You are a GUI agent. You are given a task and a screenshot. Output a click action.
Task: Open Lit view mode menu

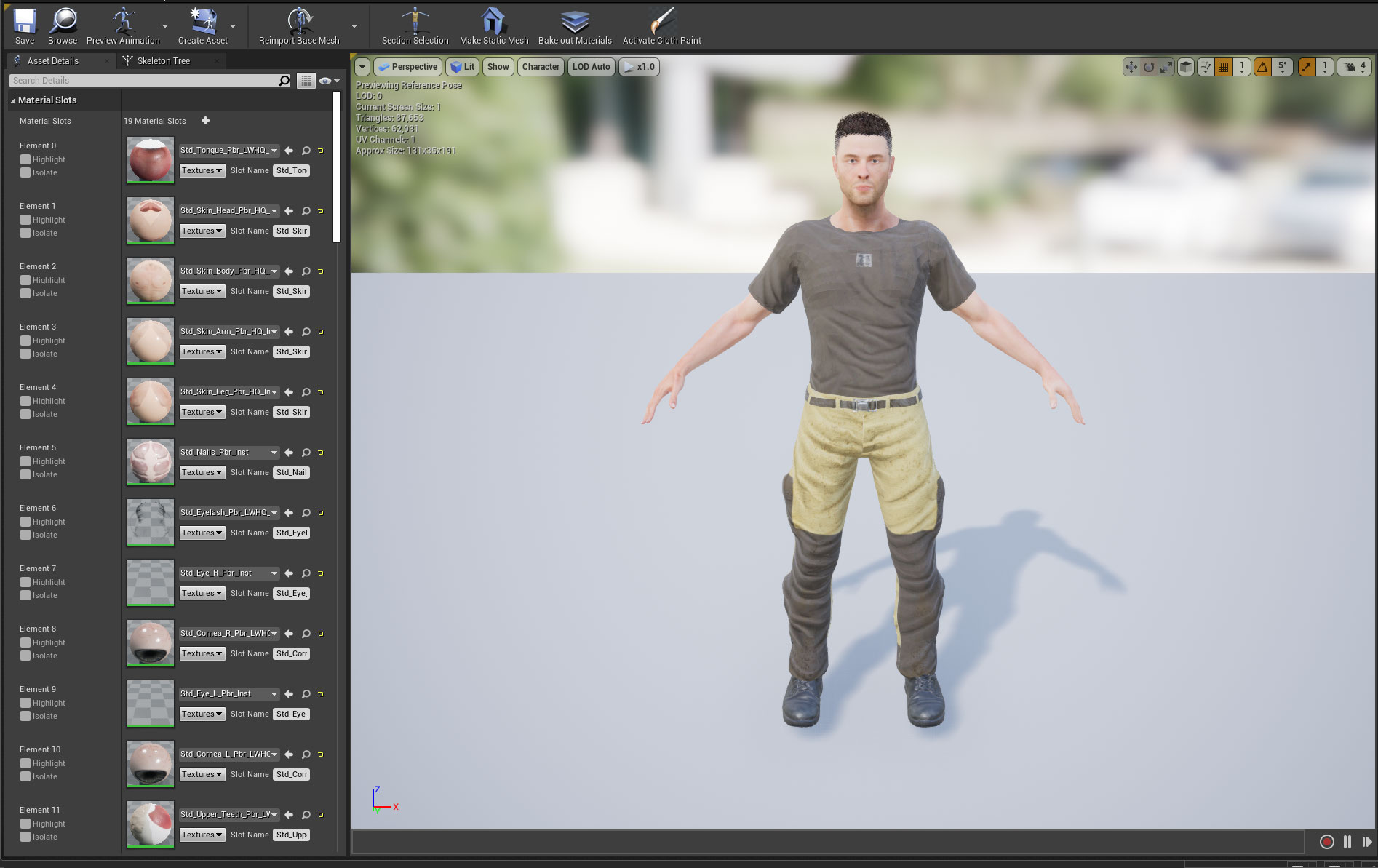[x=462, y=67]
